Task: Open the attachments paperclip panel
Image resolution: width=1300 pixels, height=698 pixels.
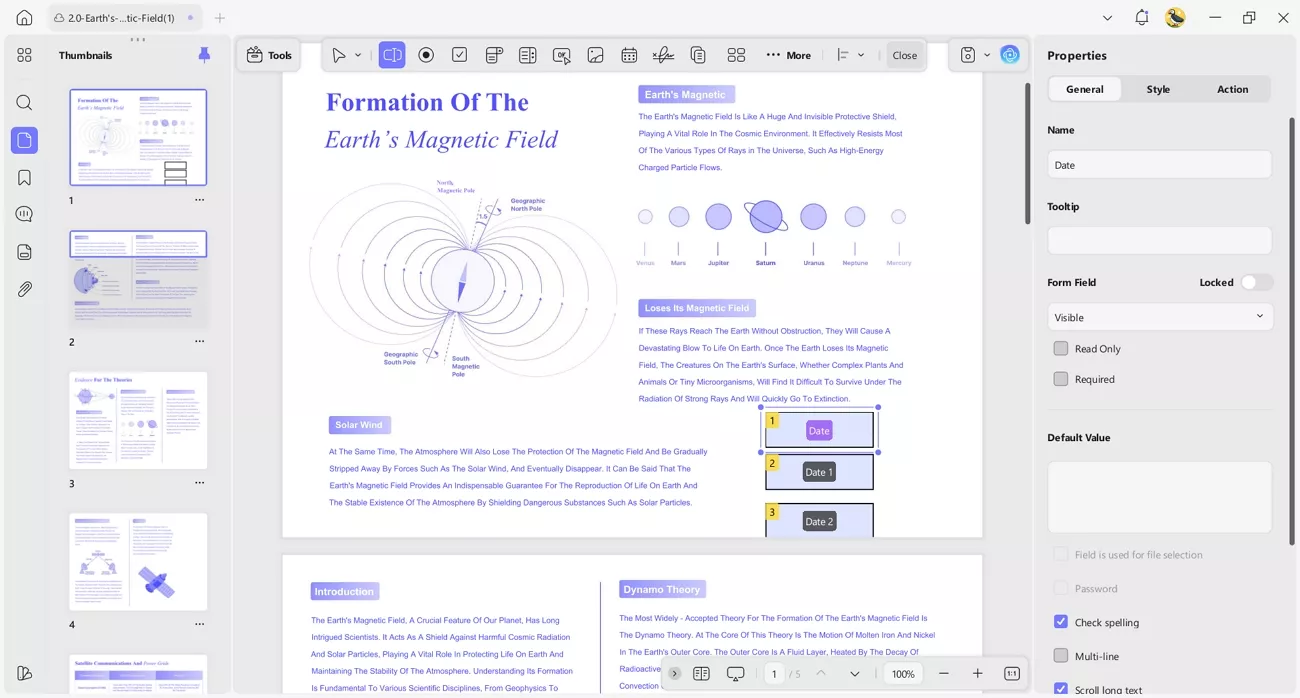Action: pyautogui.click(x=24, y=289)
